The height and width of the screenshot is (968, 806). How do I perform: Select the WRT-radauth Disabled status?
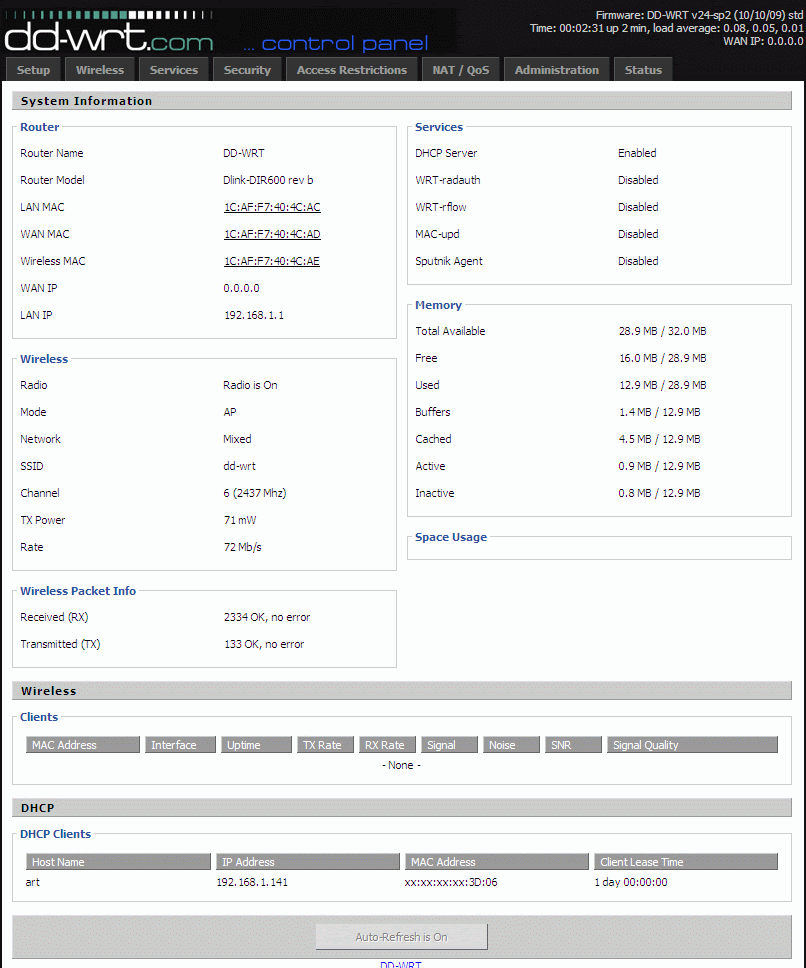638,180
